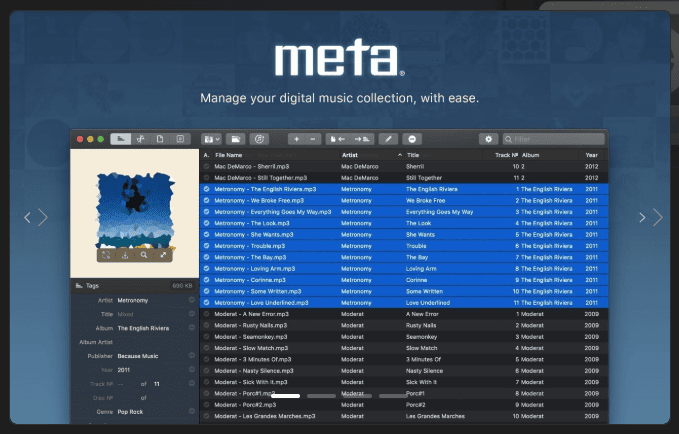Sort by the File Name column header
Image resolution: width=679 pixels, height=434 pixels.
point(275,155)
